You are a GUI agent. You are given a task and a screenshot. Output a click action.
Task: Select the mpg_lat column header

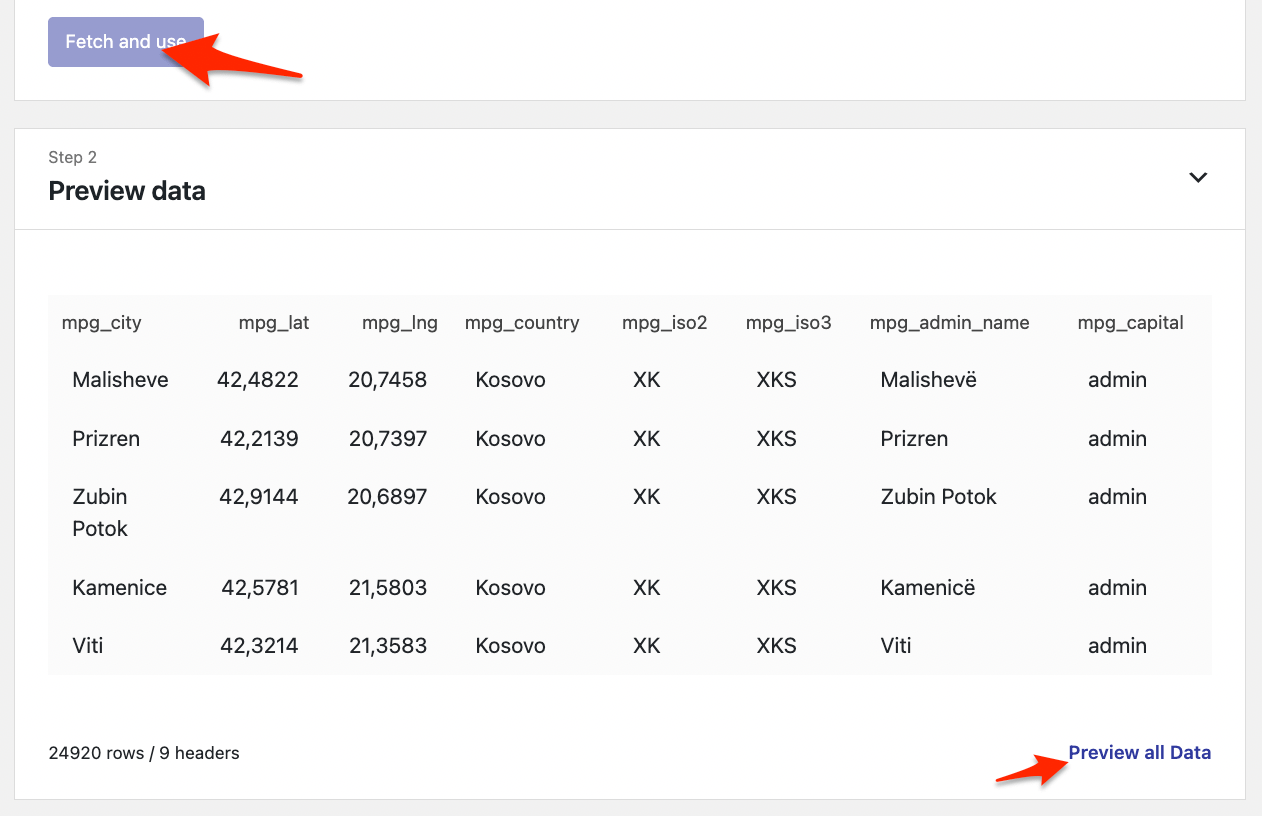click(x=274, y=323)
